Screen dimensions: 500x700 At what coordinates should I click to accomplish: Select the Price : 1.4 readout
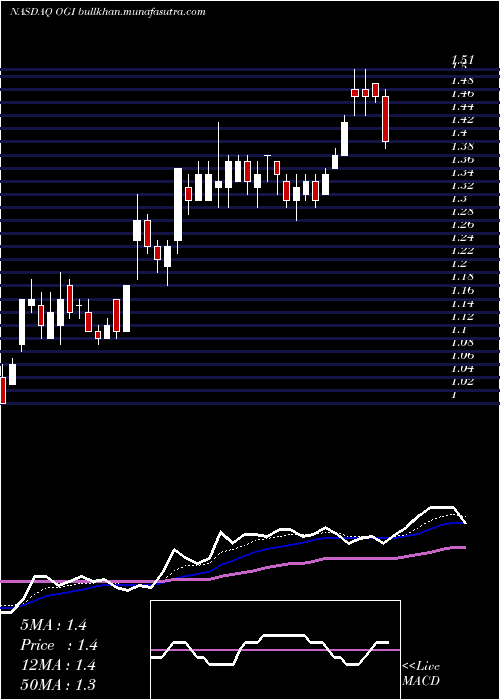click(x=58, y=645)
